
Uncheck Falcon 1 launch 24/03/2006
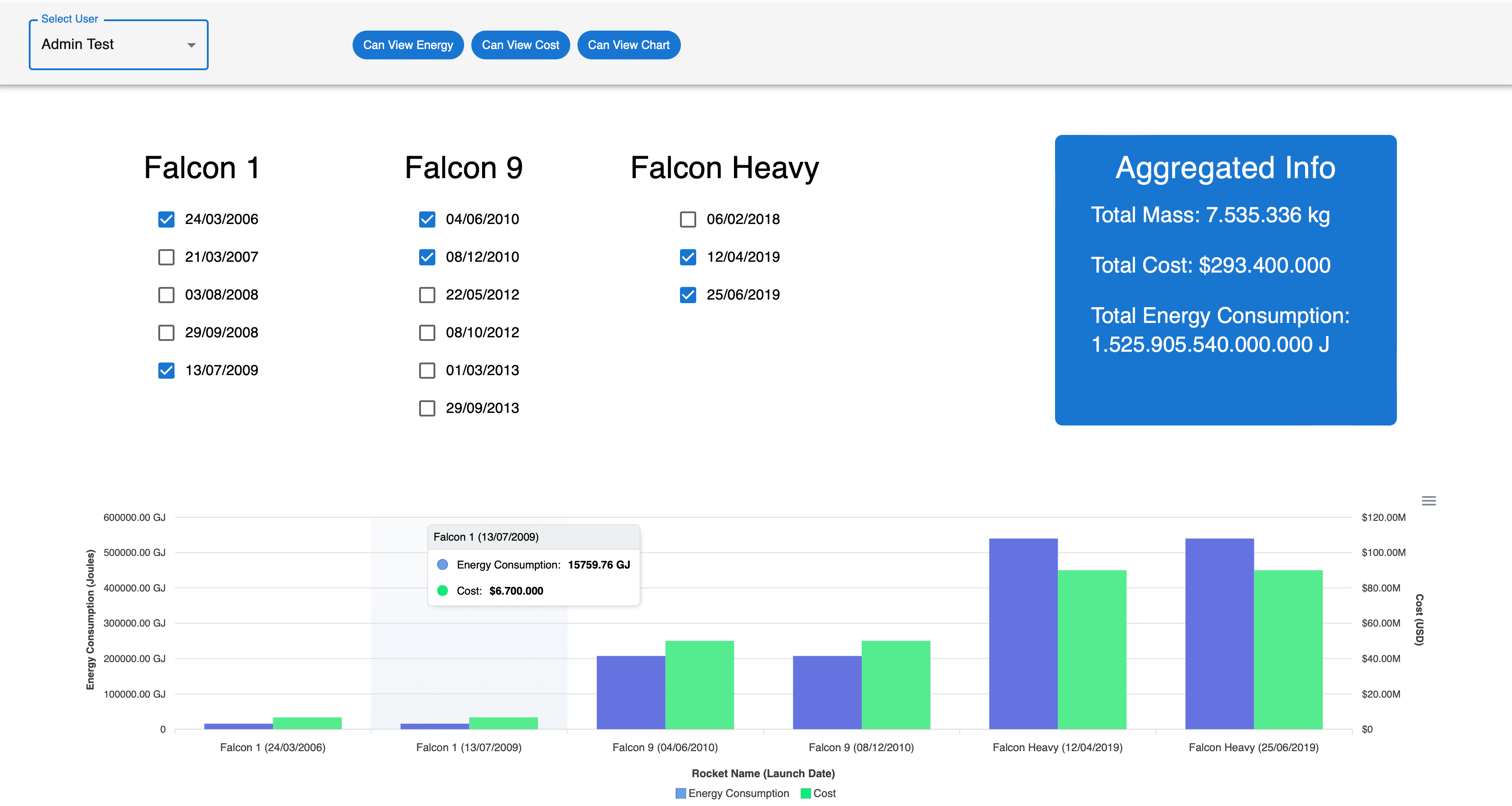[x=166, y=219]
